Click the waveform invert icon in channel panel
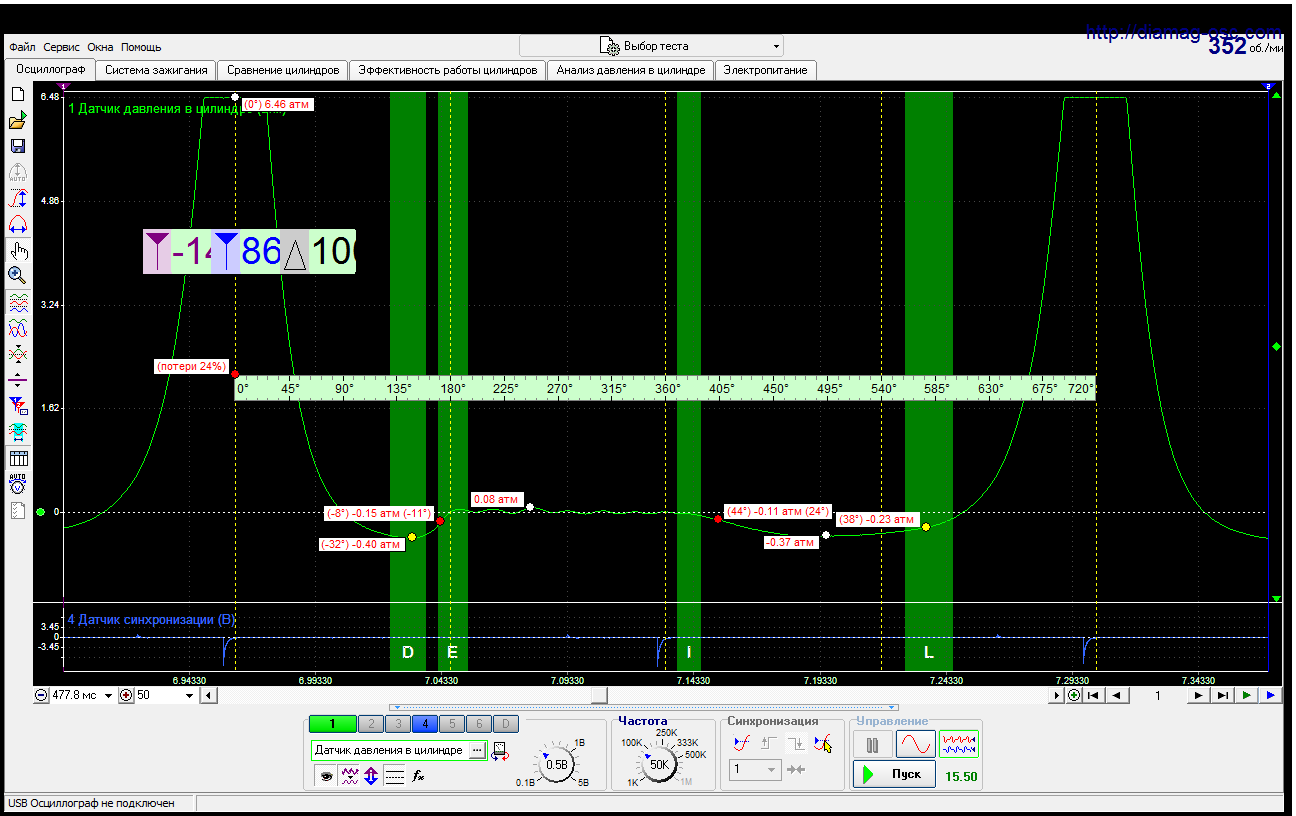 coord(349,775)
